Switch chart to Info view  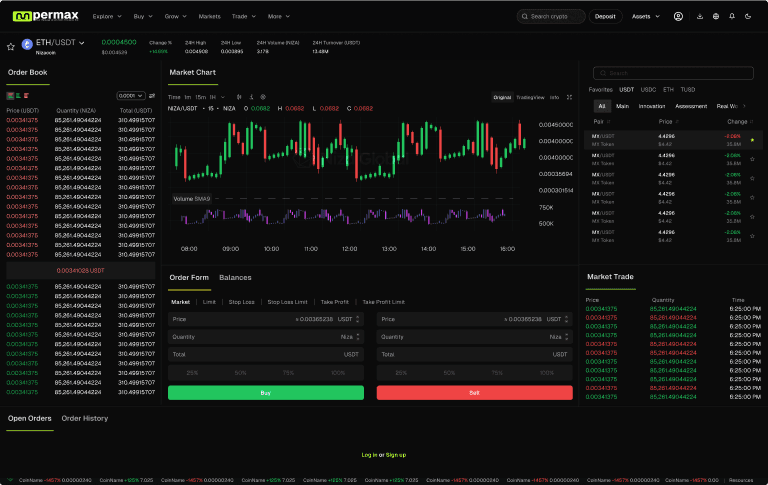click(554, 97)
